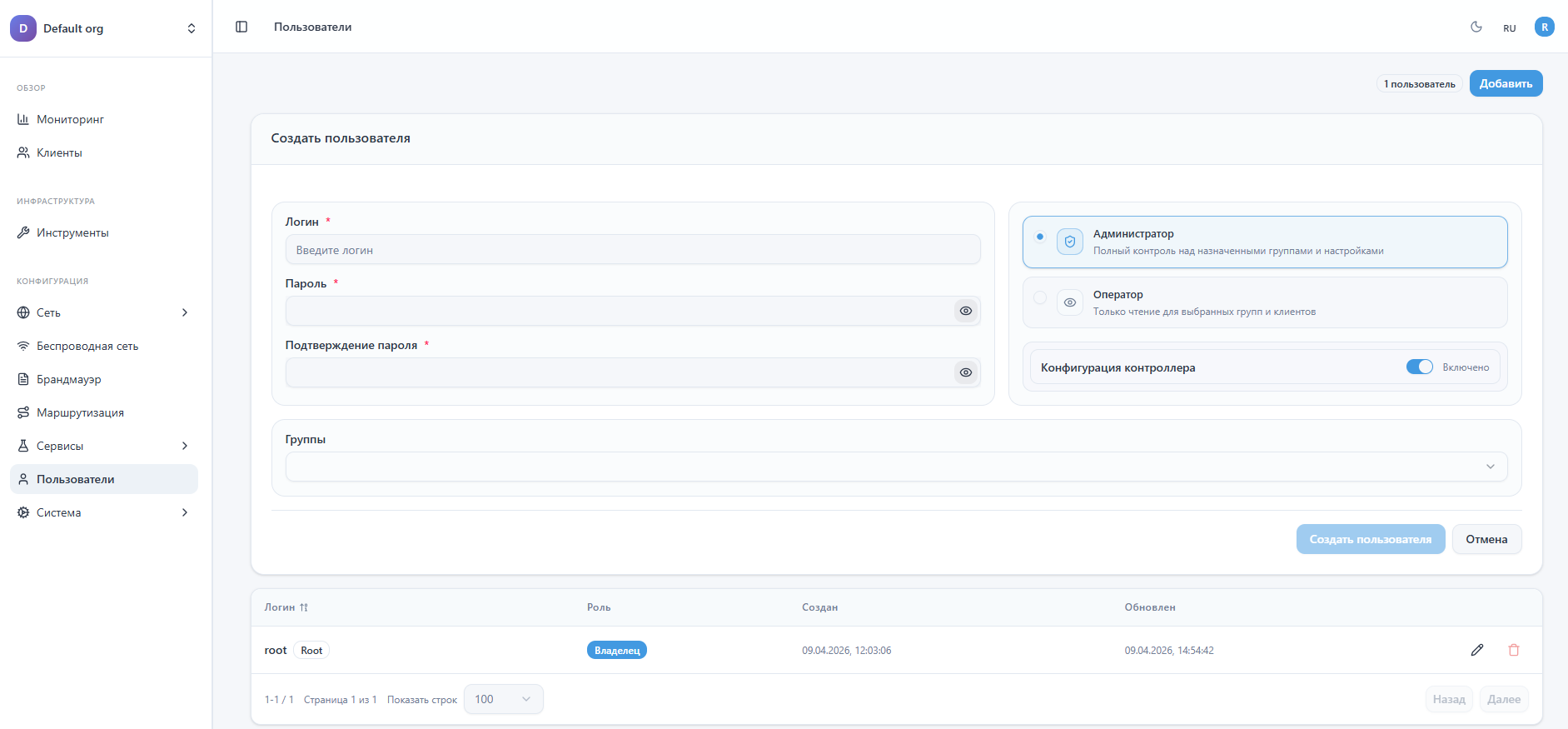Open the Группы dropdown list
Screen dimensions: 1568x729
pos(896,467)
